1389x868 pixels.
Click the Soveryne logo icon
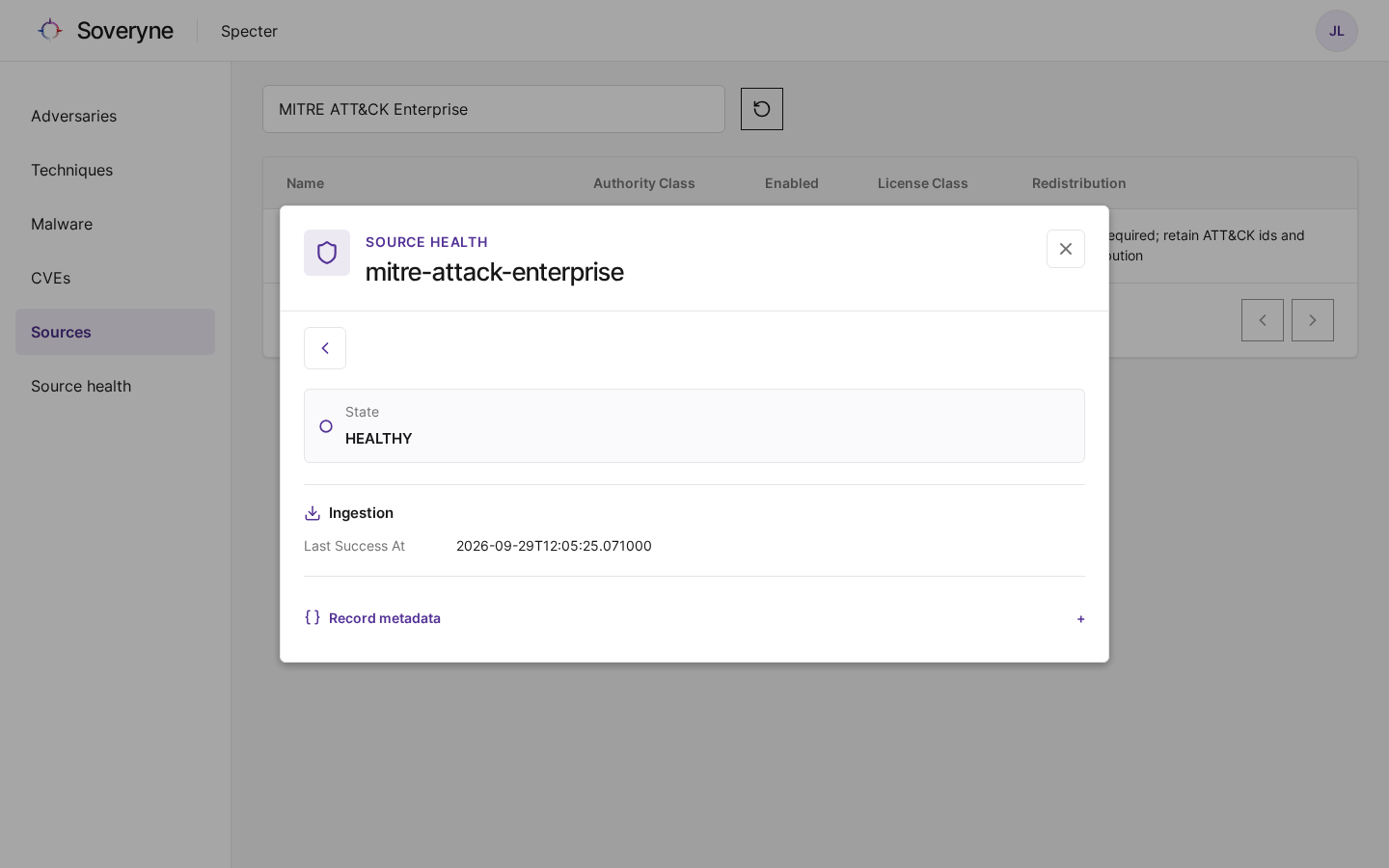[50, 31]
